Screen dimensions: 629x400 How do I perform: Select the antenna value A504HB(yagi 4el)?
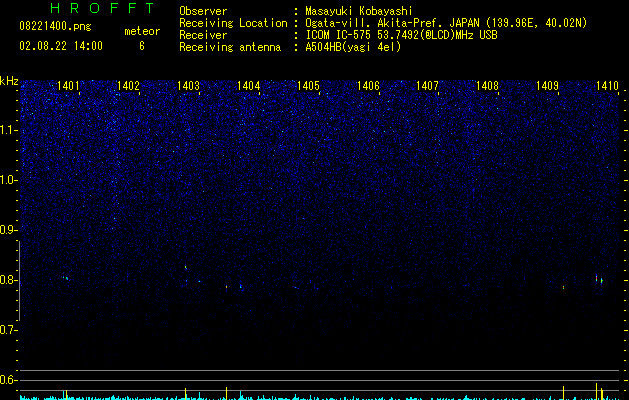click(353, 47)
